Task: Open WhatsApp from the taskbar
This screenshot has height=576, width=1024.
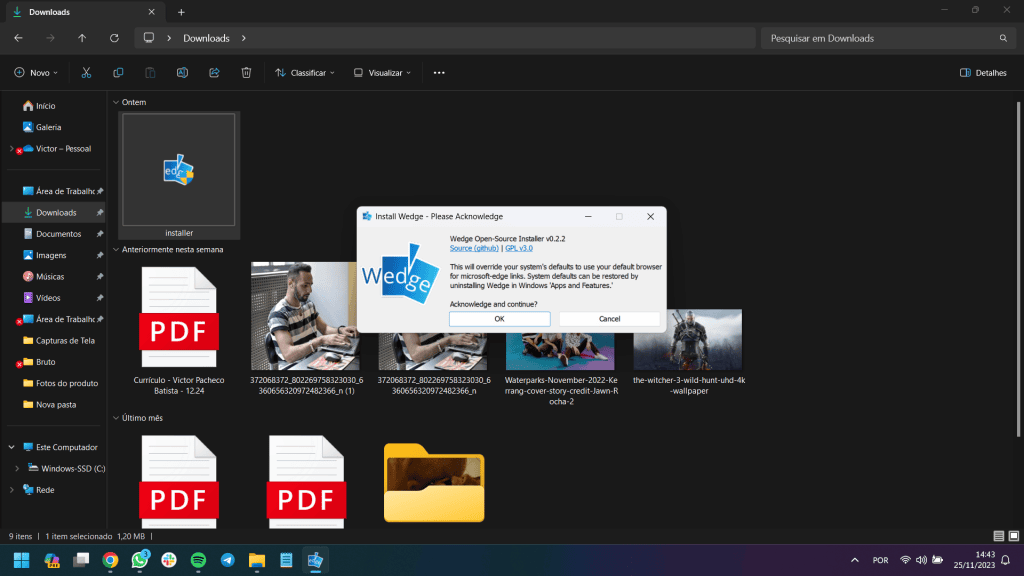Action: pyautogui.click(x=139, y=560)
